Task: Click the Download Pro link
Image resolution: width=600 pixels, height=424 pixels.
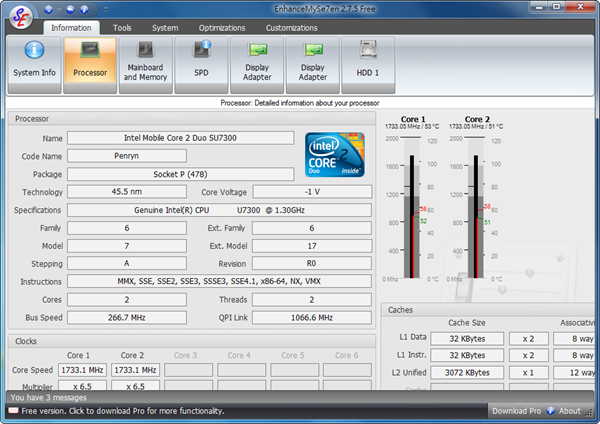Action: tap(516, 411)
